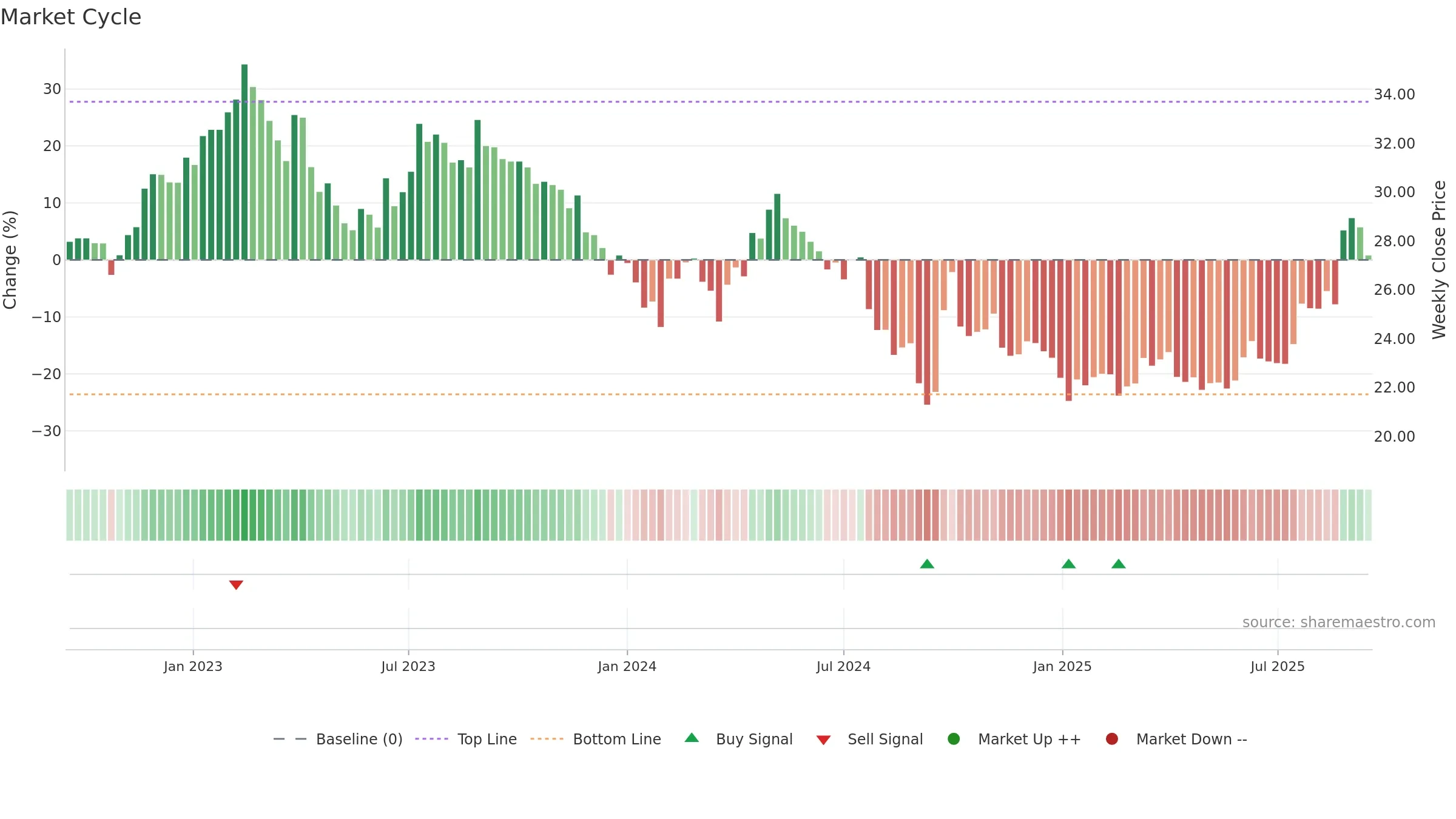The image size is (1456, 819).
Task: Click the Jul 2024 axis label
Action: pos(843,667)
